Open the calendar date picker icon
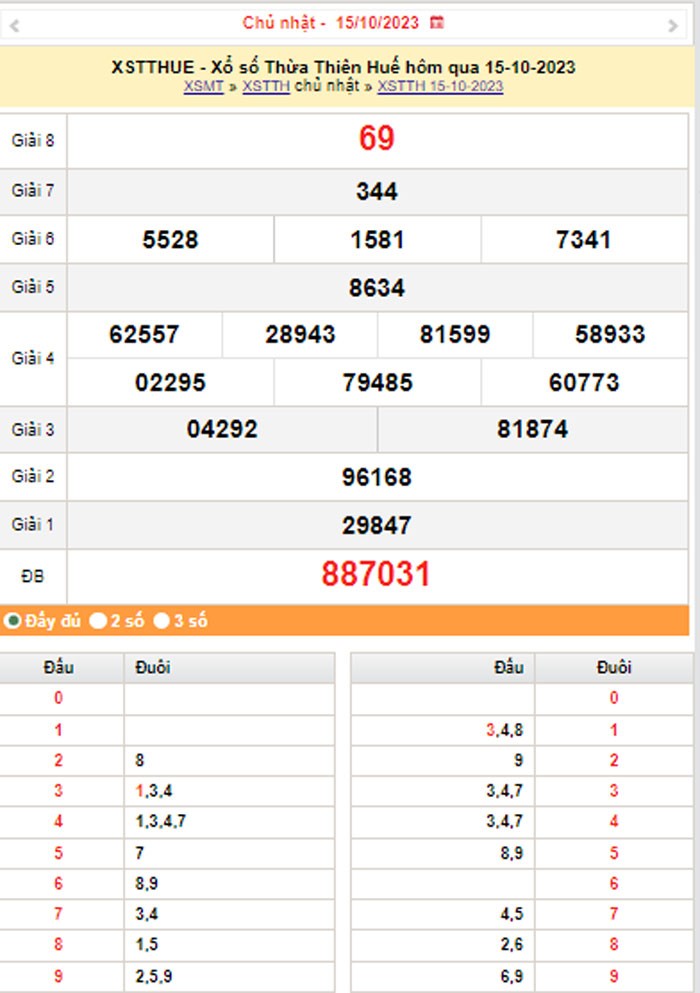Screen dimensions: 700x993 437,23
